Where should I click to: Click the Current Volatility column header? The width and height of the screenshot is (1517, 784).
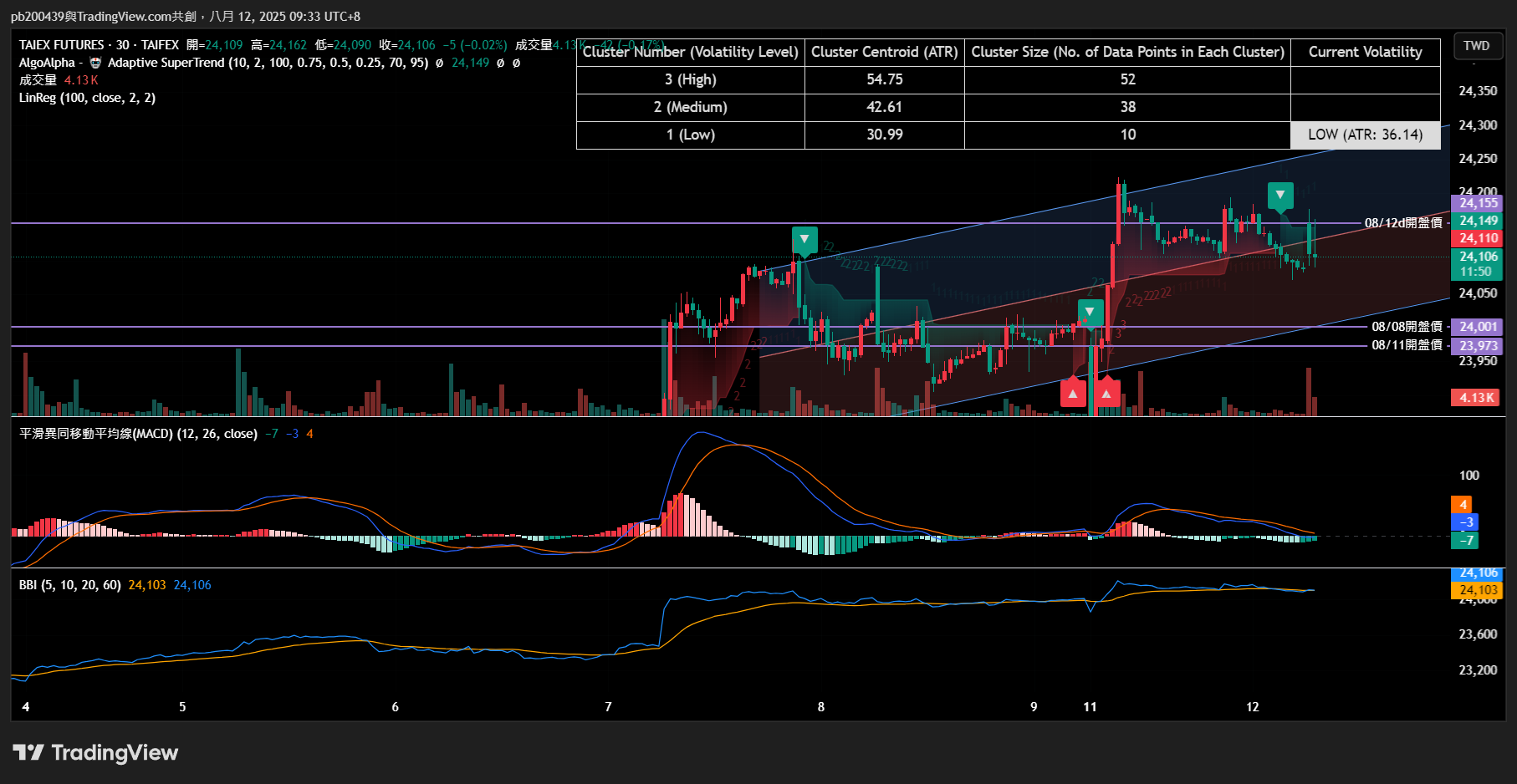coord(1365,52)
